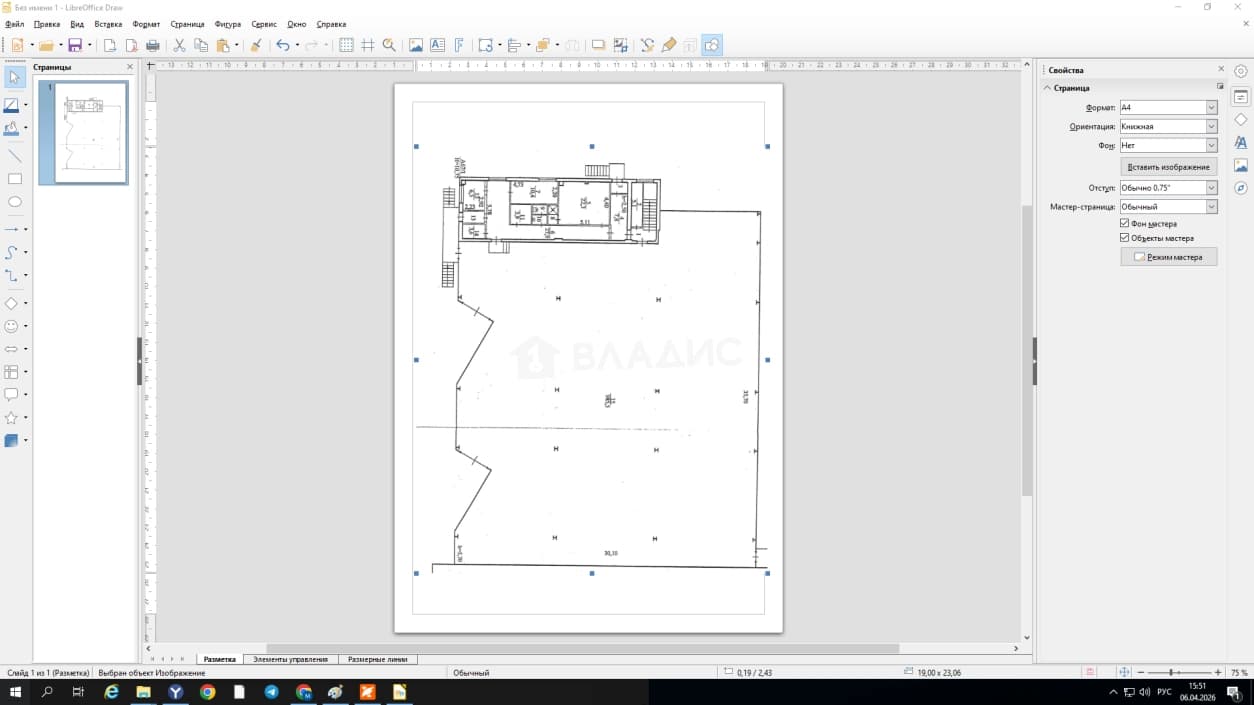Screen dimensions: 1254x705
Task: Open Telegram from the taskbar
Action: tap(271, 692)
